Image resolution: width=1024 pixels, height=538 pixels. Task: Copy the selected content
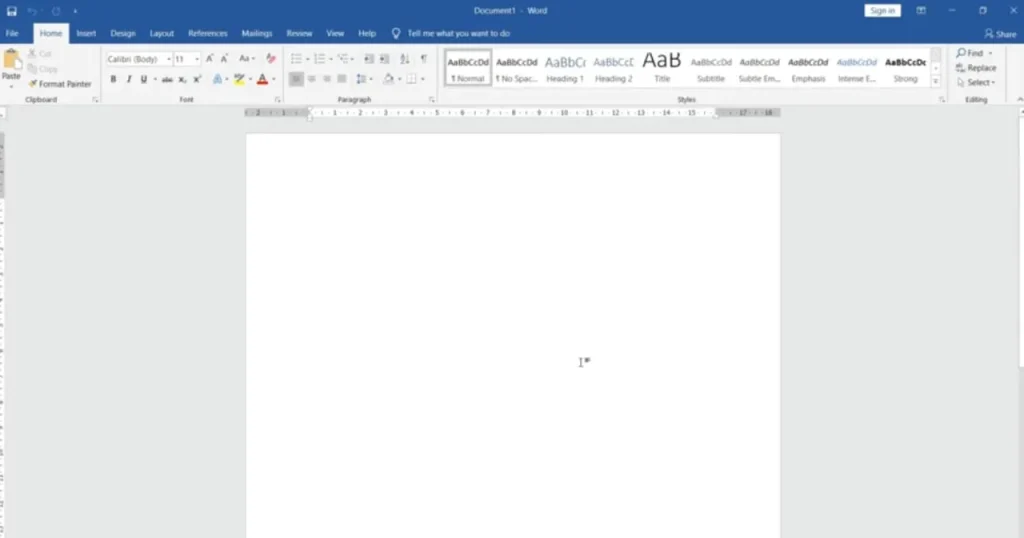42,69
